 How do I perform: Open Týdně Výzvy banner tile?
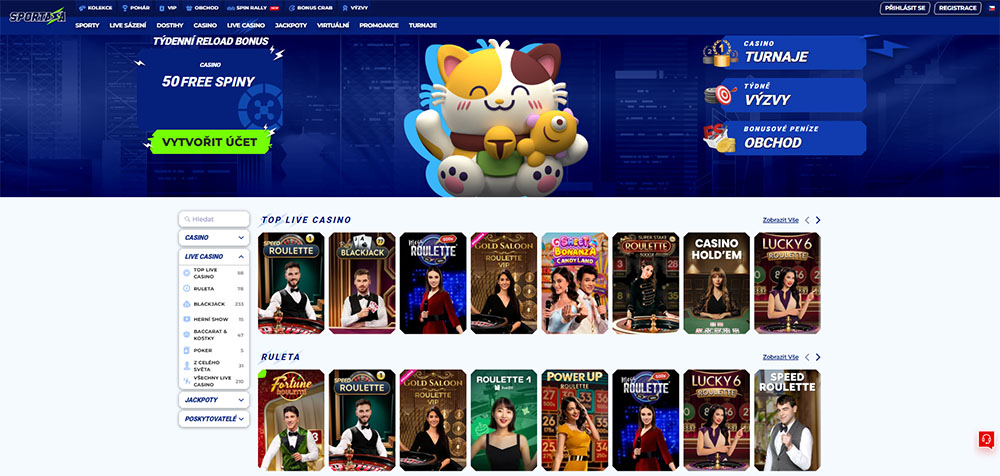tap(785, 95)
